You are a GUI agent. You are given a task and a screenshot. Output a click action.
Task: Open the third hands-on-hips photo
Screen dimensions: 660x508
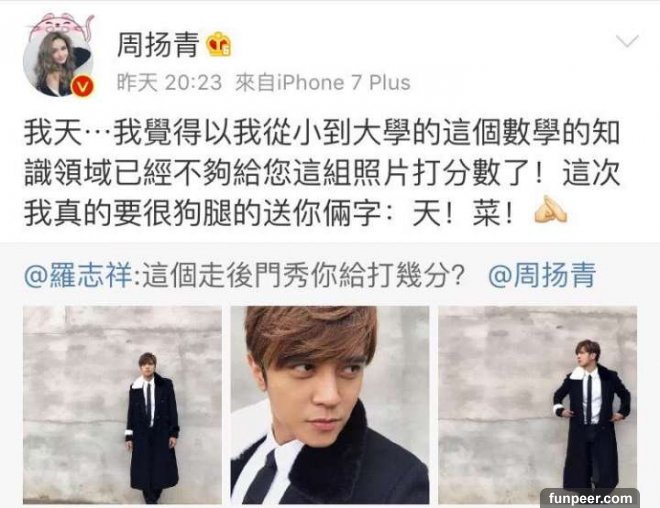coord(538,405)
